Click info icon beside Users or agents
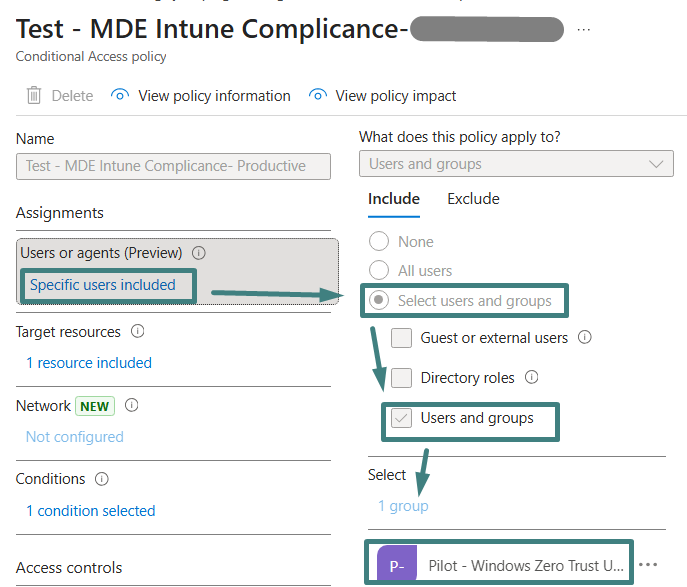The image size is (687, 587). [199, 253]
